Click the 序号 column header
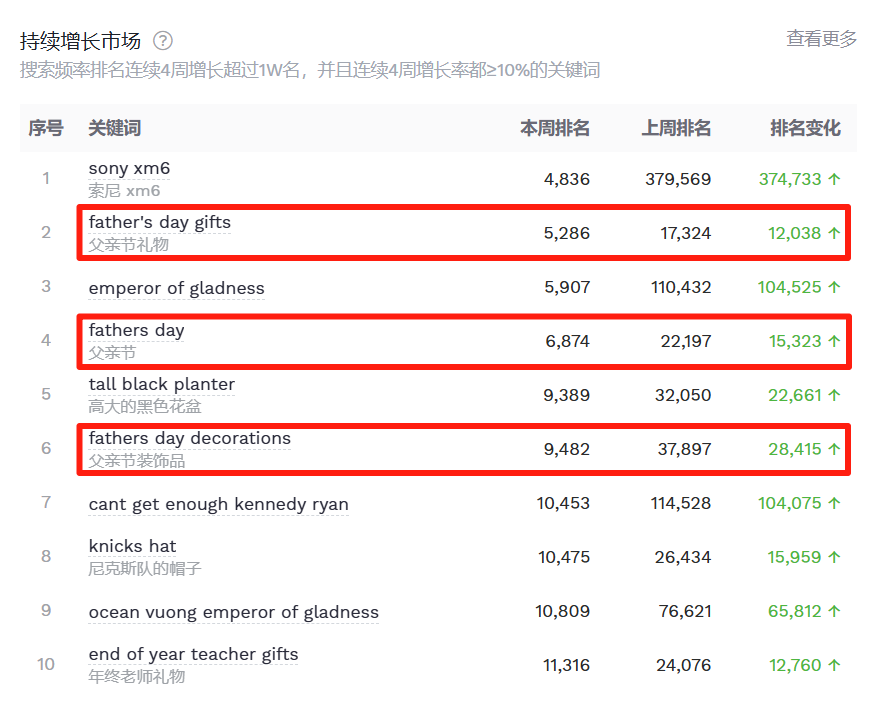 (x=46, y=128)
